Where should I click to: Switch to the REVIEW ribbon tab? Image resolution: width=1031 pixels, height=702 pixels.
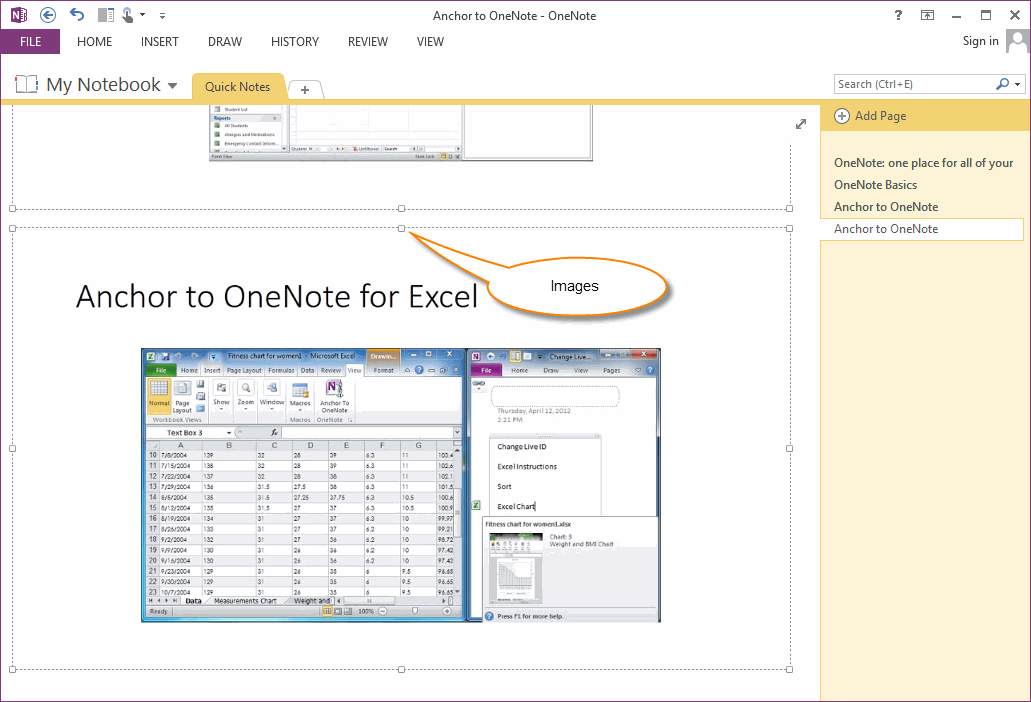tap(368, 41)
